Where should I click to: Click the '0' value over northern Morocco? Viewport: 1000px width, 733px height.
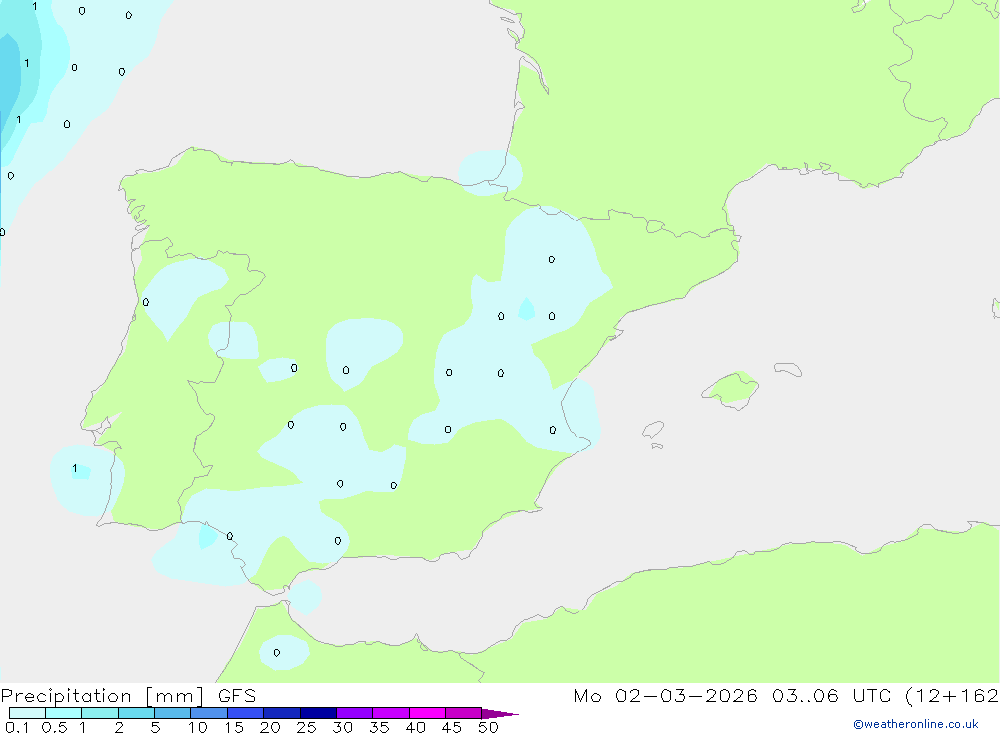pos(277,653)
